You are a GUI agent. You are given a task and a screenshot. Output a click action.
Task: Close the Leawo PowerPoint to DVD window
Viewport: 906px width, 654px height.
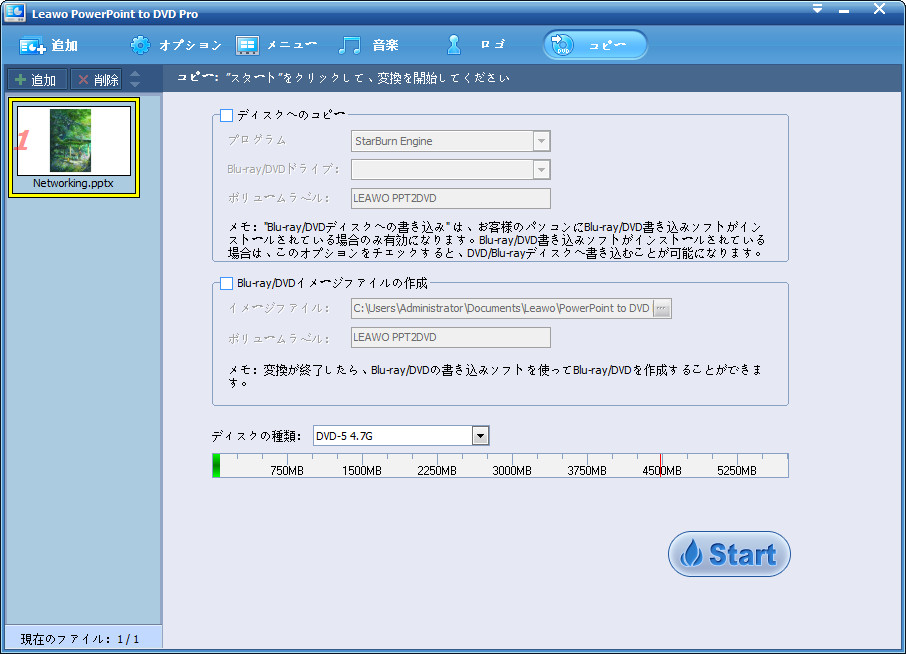[x=879, y=9]
